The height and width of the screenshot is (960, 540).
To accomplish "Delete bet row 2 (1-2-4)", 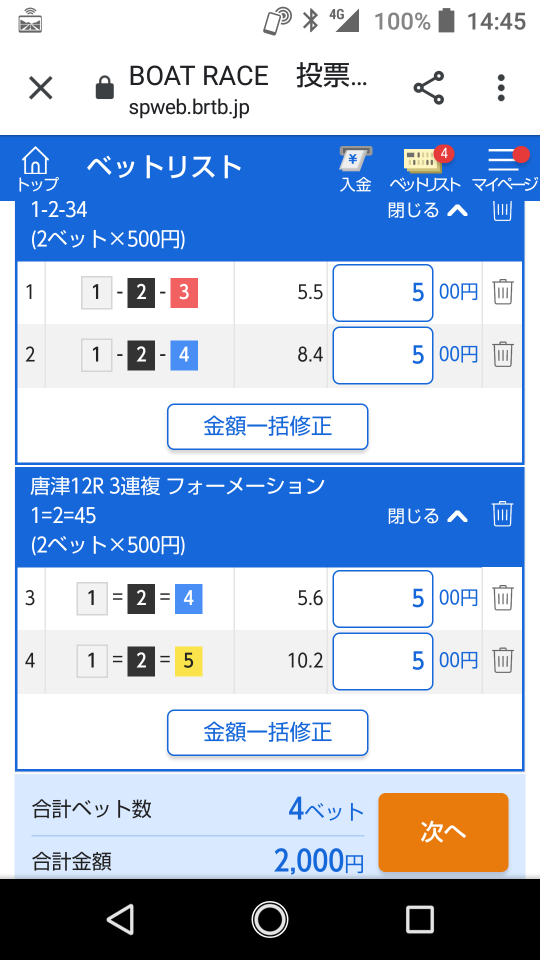I will [x=503, y=354].
